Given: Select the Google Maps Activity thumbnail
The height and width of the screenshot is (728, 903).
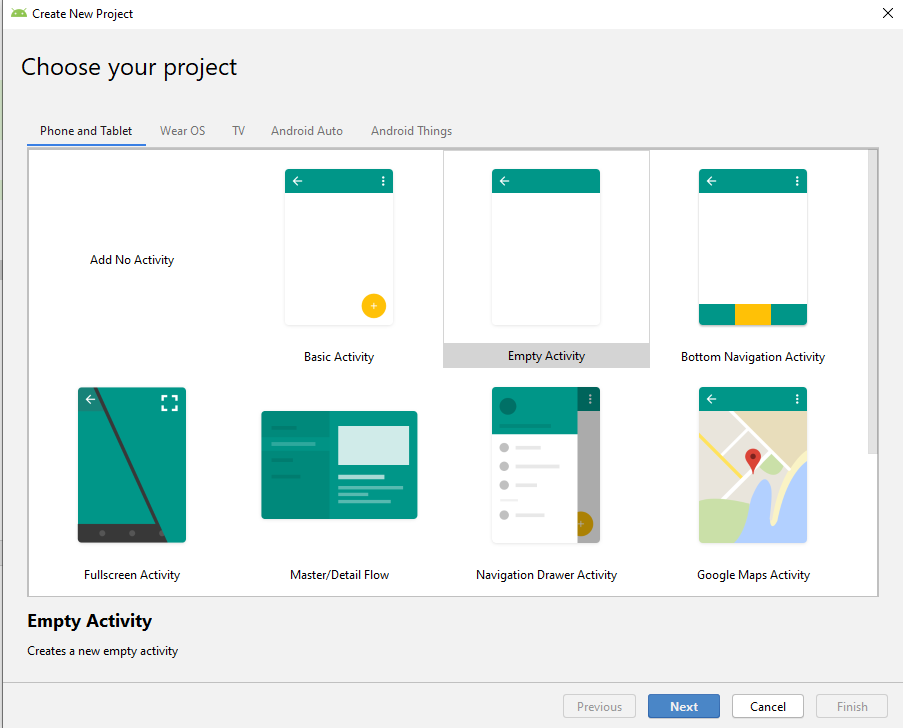Looking at the screenshot, I should tap(753, 465).
